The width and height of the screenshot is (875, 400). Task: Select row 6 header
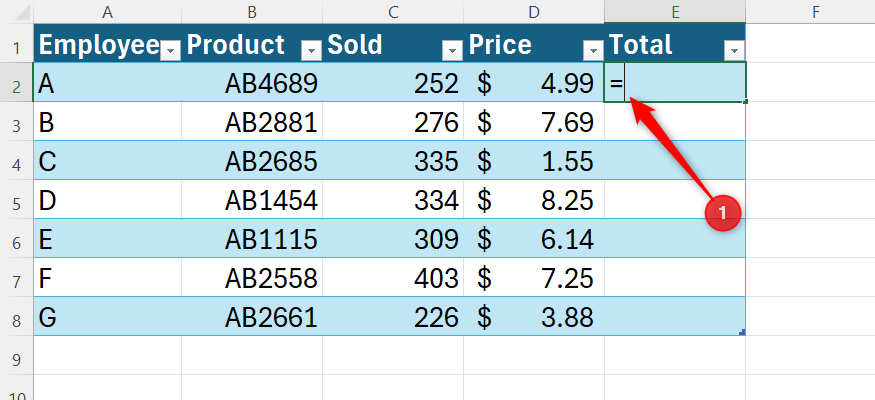(17, 238)
